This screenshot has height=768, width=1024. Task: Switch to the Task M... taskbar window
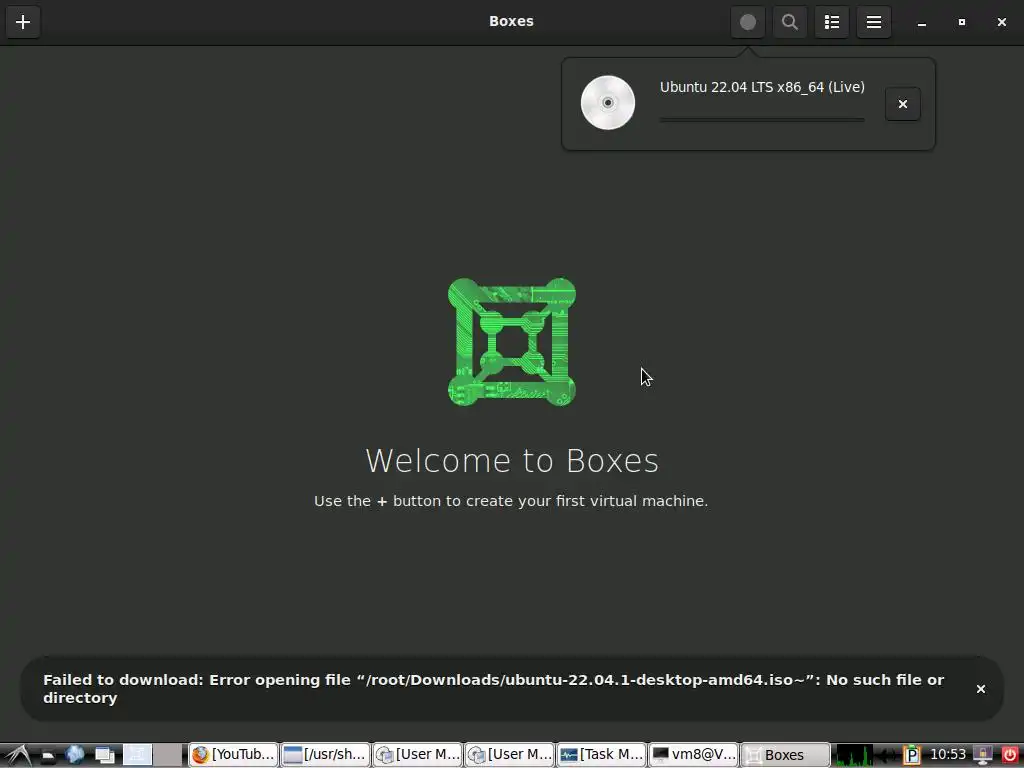[601, 755]
